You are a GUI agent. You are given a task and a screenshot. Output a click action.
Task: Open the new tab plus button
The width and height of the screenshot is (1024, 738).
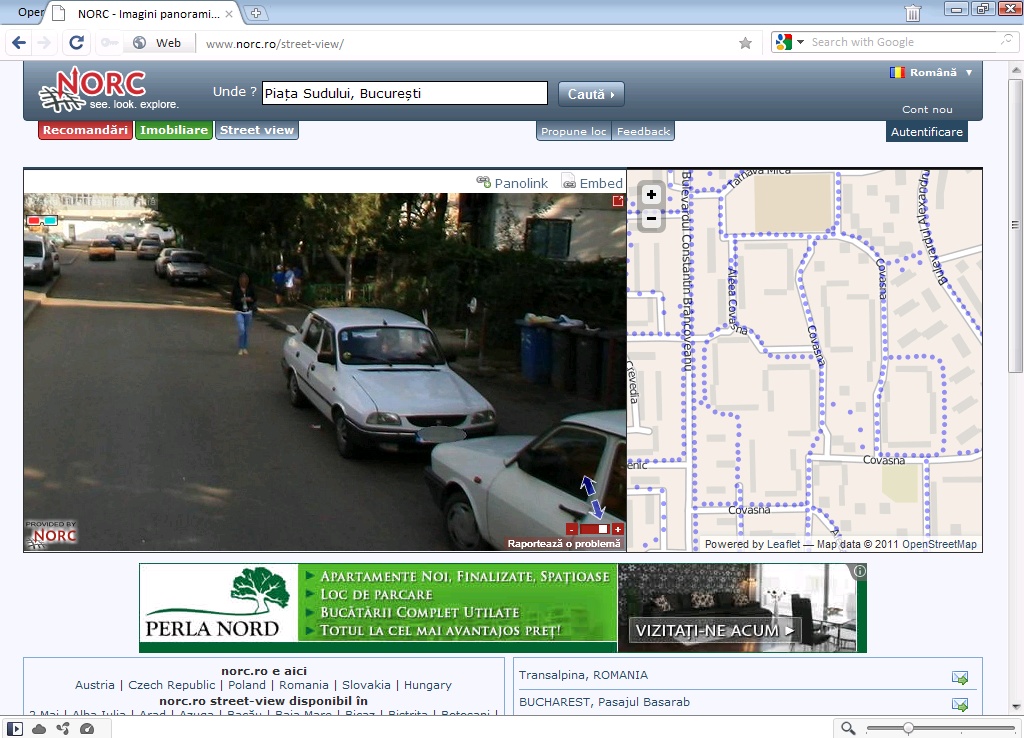pos(256,13)
